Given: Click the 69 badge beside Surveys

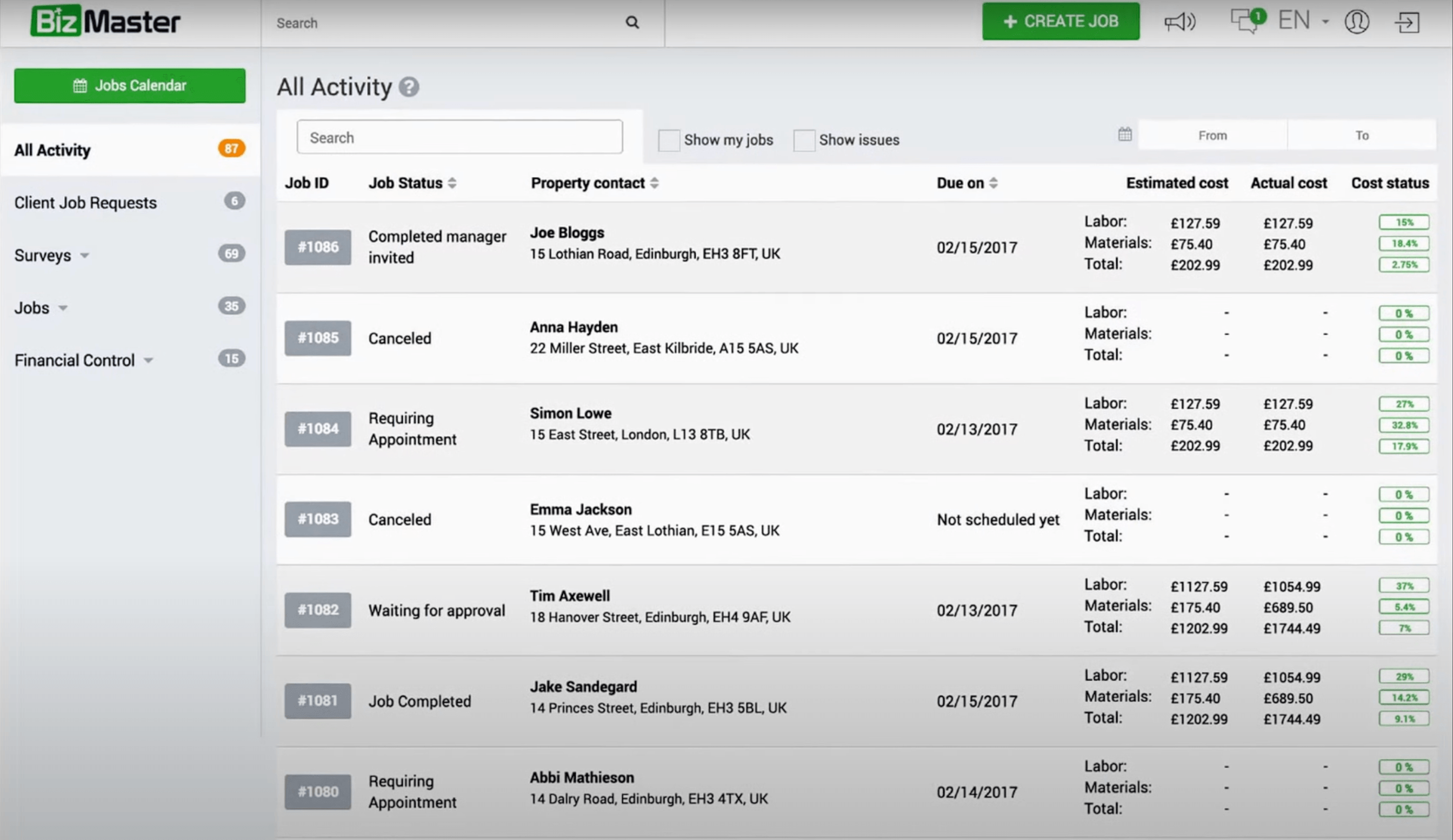Looking at the screenshot, I should pos(231,253).
